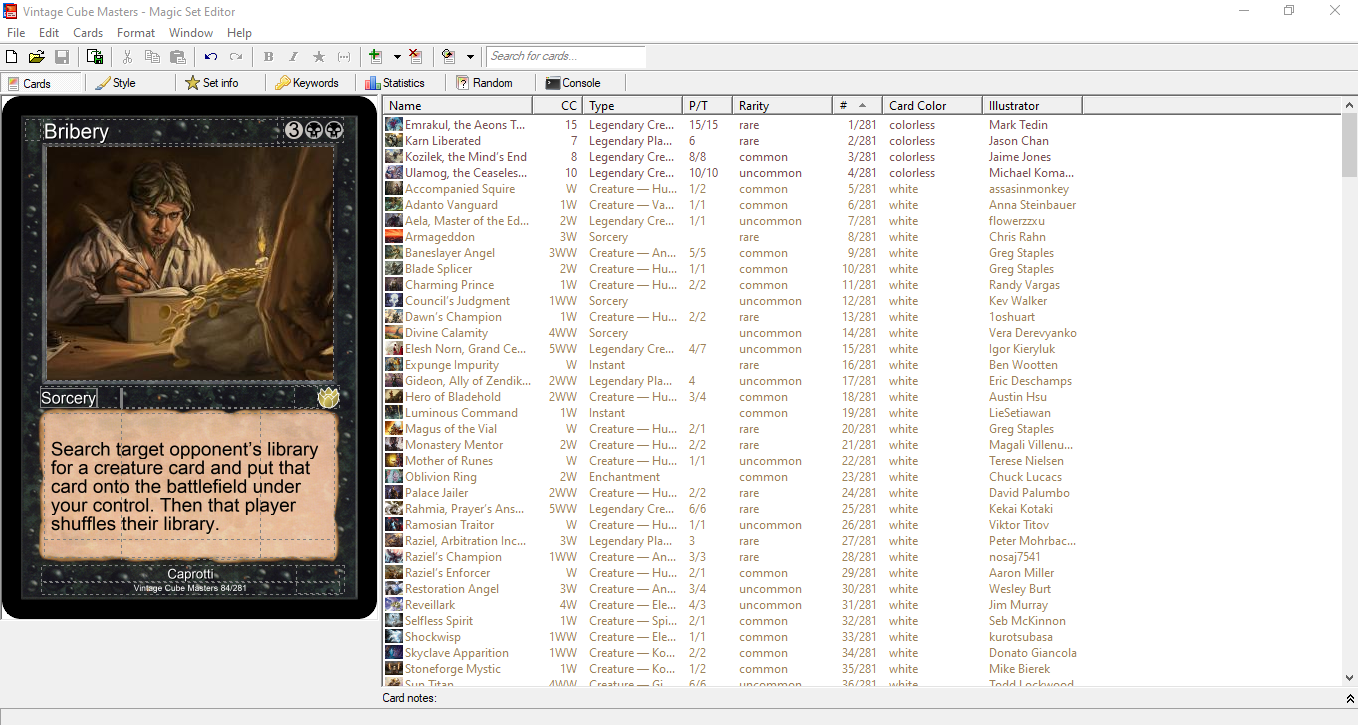Viewport: 1358px width, 725px height.
Task: Open add card dropdown arrow
Action: [397, 57]
